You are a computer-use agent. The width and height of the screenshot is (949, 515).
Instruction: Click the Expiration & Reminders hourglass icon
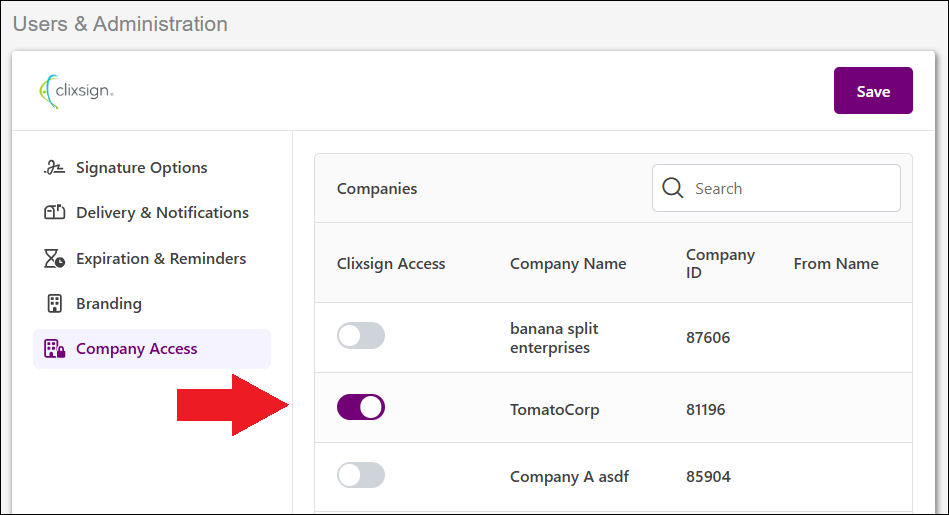point(54,258)
